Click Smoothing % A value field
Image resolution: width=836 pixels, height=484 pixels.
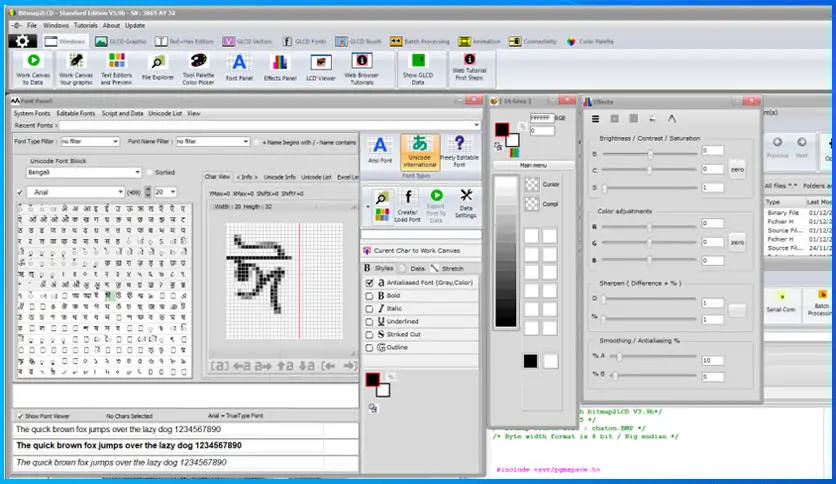click(x=712, y=360)
